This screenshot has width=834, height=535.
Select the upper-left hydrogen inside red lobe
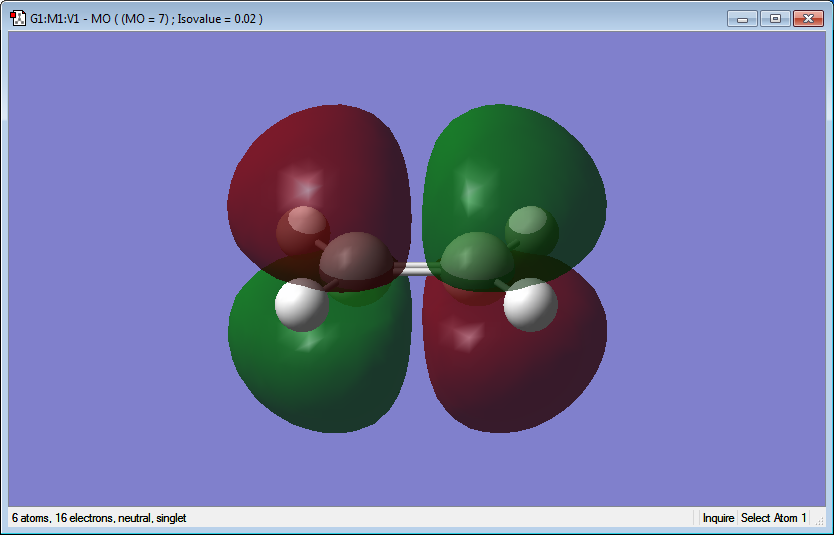(x=302, y=231)
